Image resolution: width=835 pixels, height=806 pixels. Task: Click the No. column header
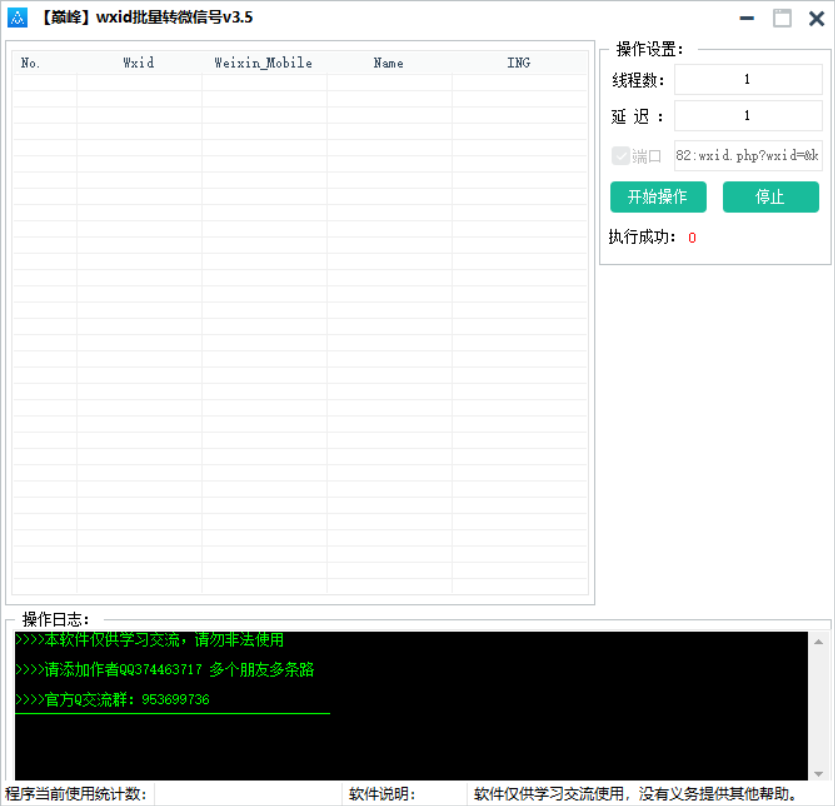(x=30, y=62)
